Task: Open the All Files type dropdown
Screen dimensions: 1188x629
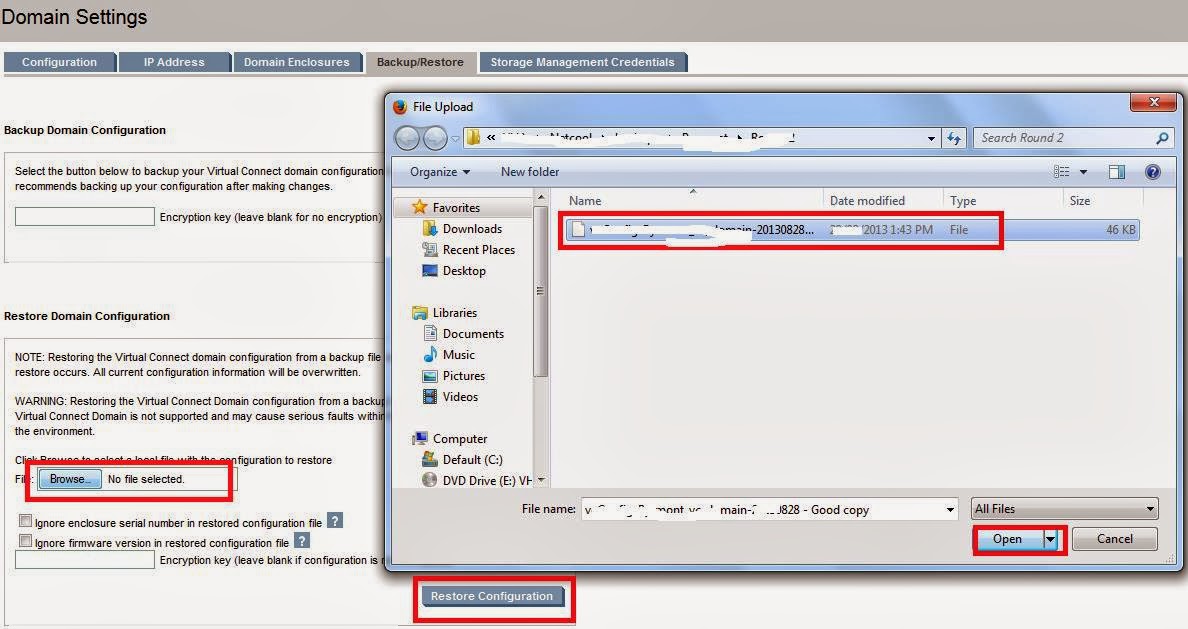Action: click(1065, 509)
